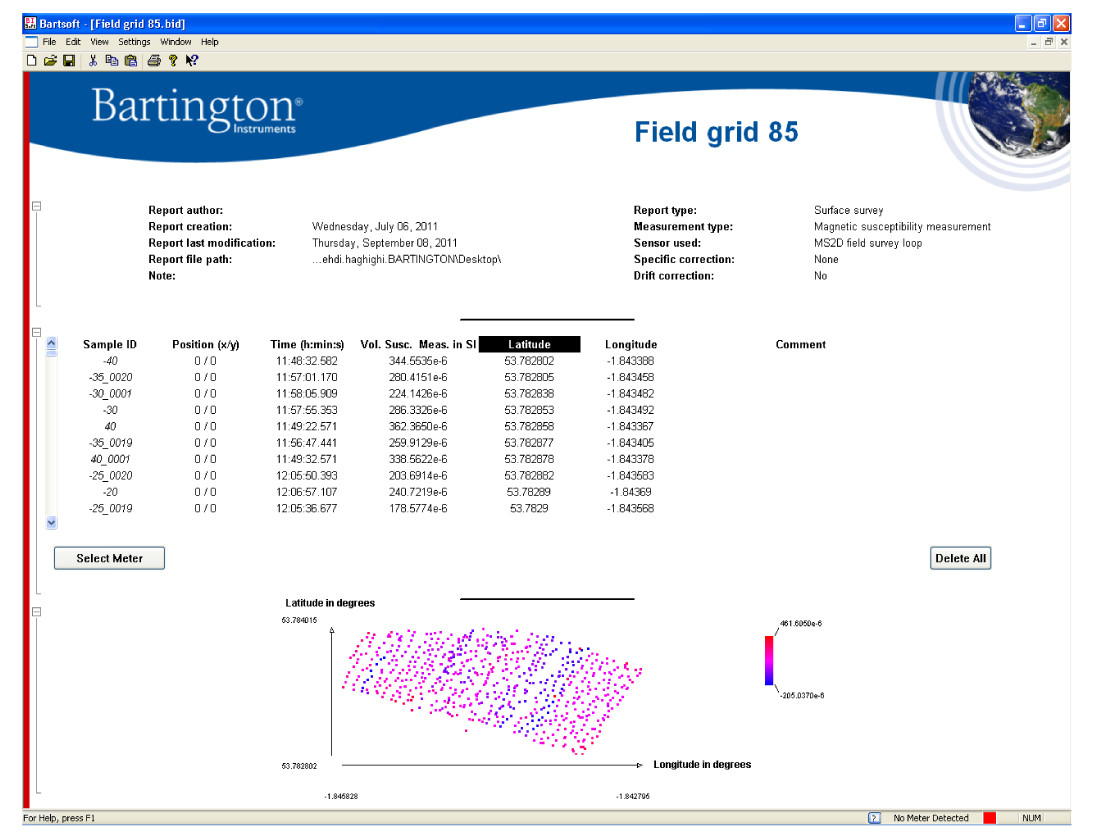Open the About dialog via question mark icon
The width and height of the screenshot is (1093, 834).
(x=172, y=60)
